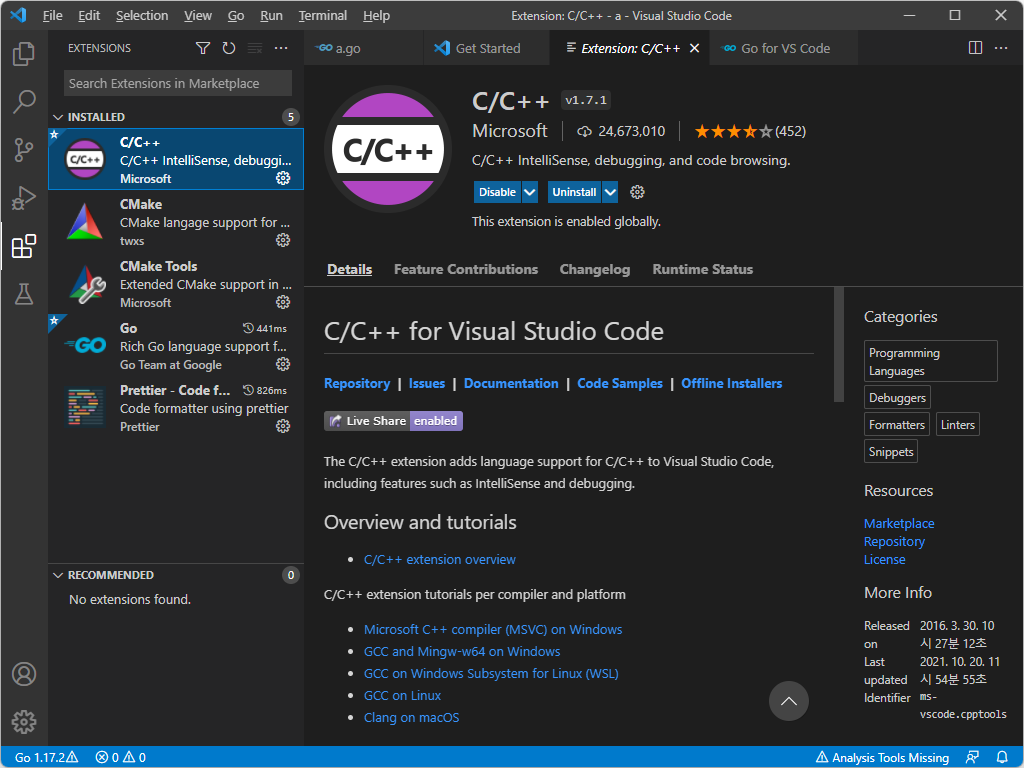Open manage gear for Prettier extension
This screenshot has width=1024, height=768.
283,426
